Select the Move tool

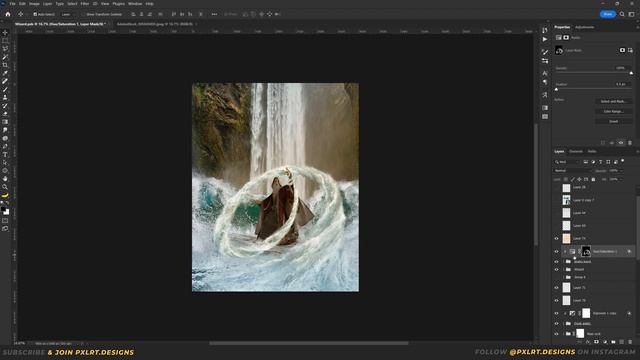5,32
